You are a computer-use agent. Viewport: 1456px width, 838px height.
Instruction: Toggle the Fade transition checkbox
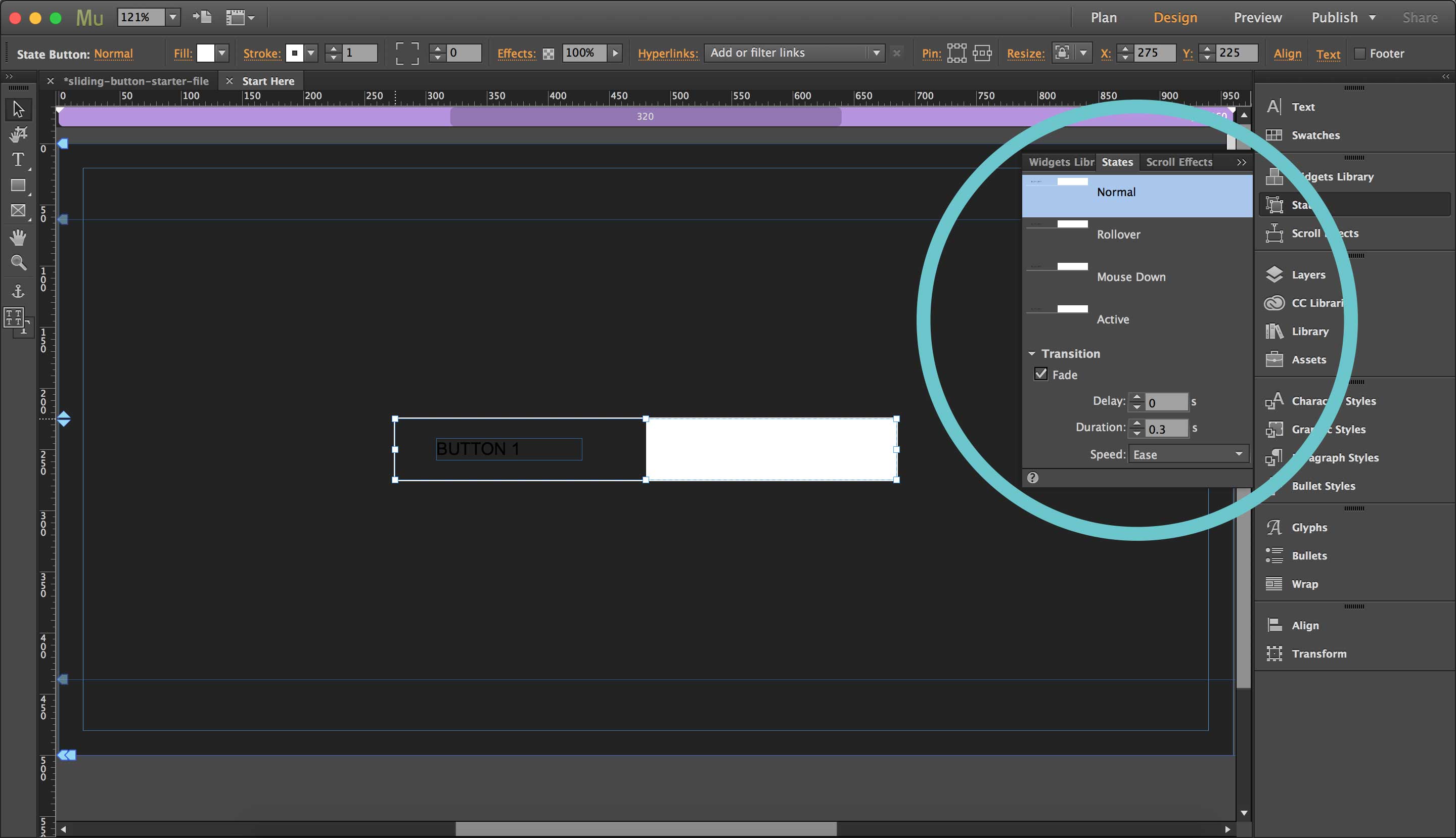point(1041,374)
